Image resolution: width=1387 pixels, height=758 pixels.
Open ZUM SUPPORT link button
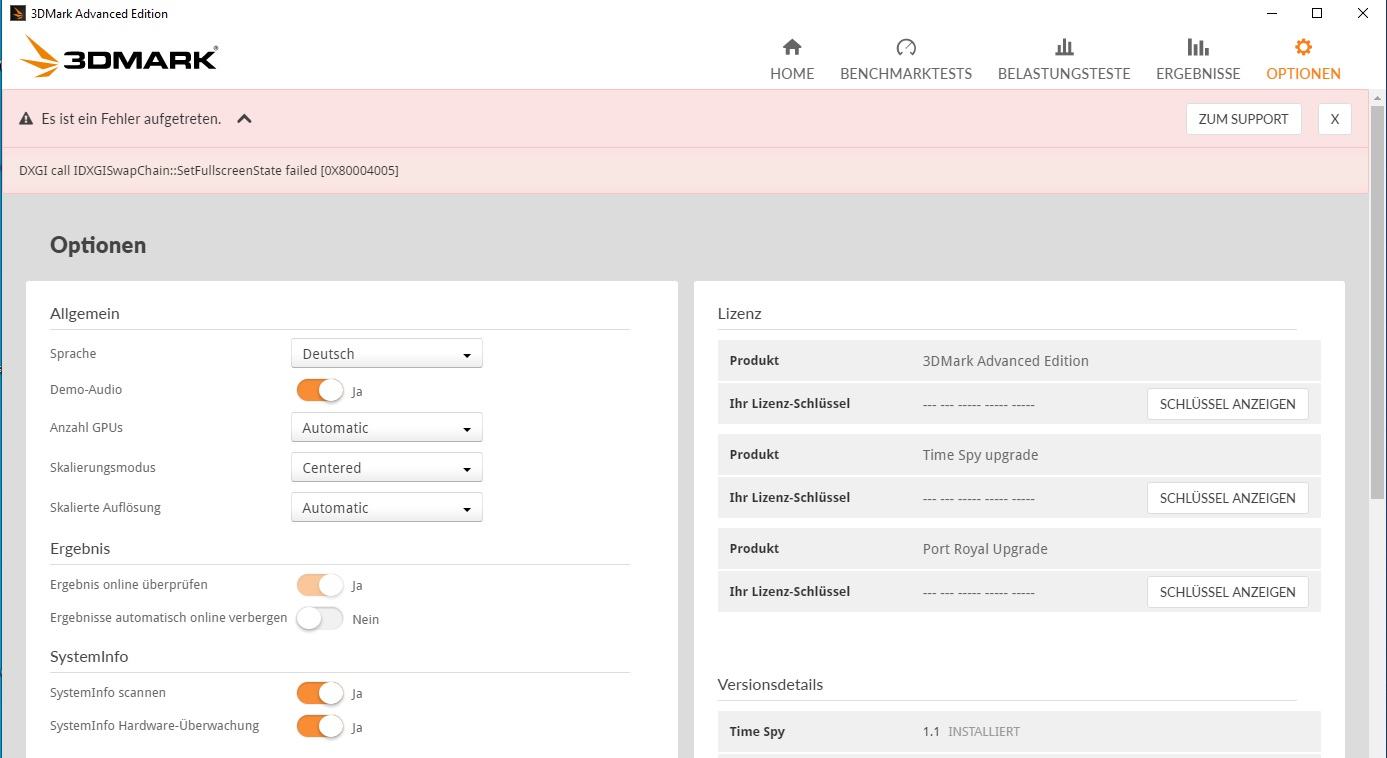pyautogui.click(x=1243, y=119)
